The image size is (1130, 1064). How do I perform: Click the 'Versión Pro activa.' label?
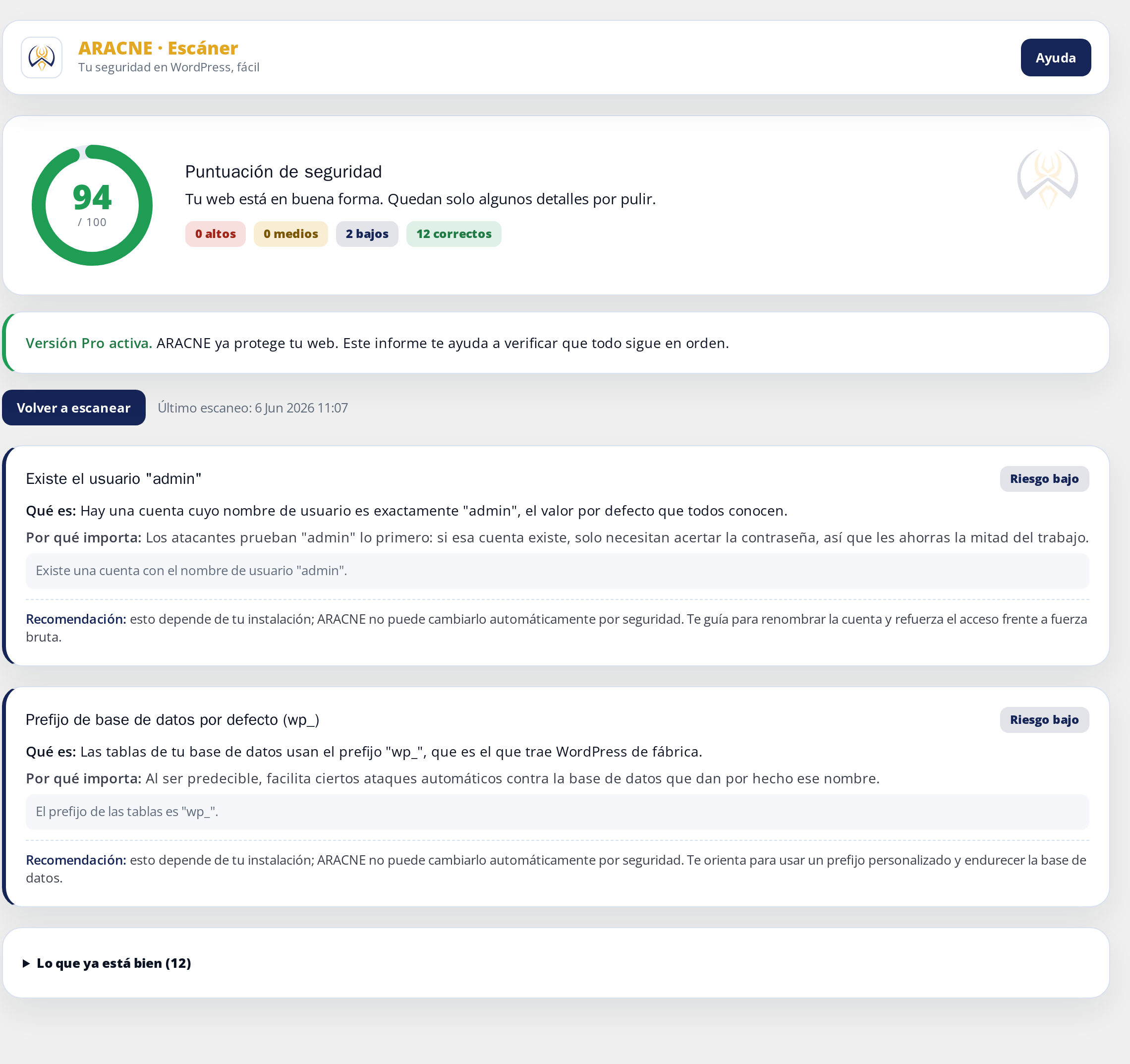pyautogui.click(x=89, y=343)
